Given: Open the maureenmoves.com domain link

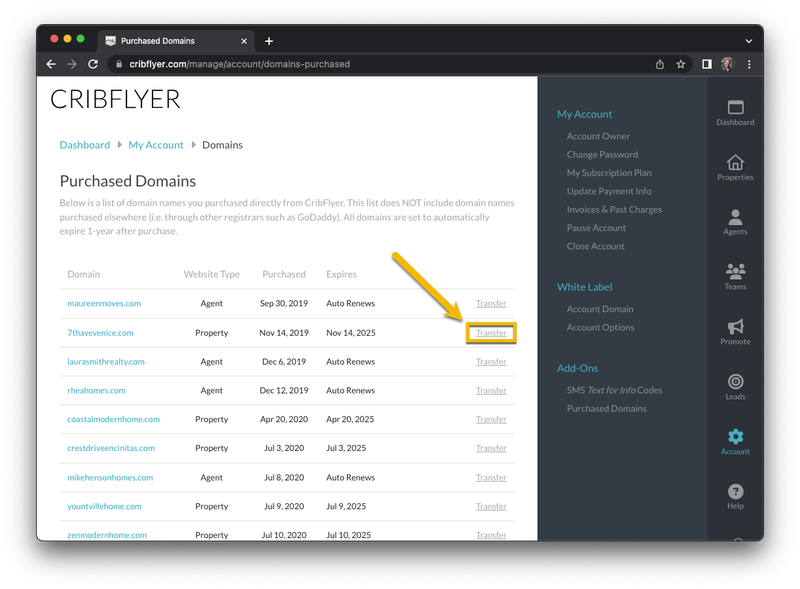Looking at the screenshot, I should (x=104, y=304).
